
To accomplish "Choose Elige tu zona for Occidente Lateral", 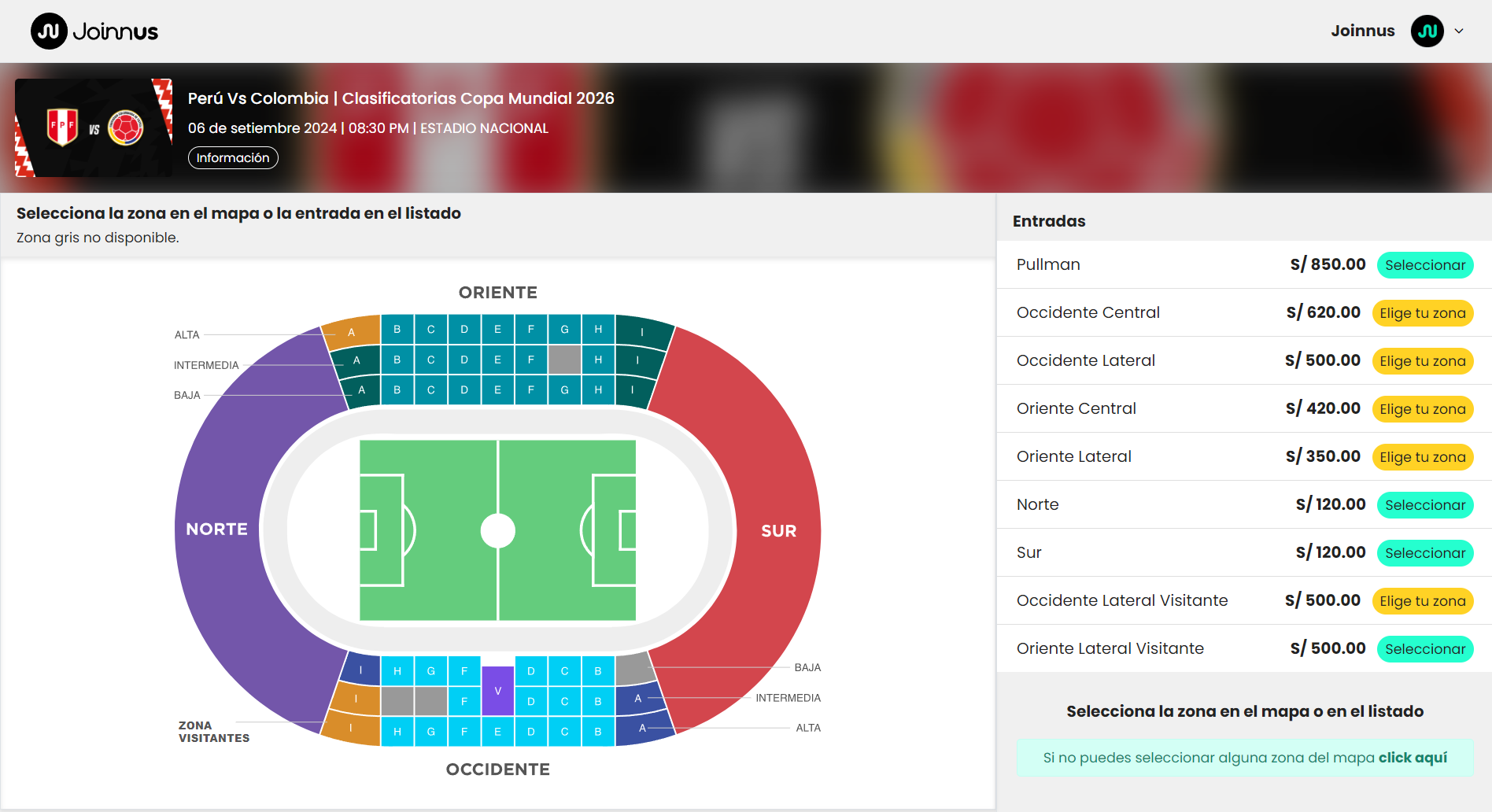I will (x=1422, y=361).
